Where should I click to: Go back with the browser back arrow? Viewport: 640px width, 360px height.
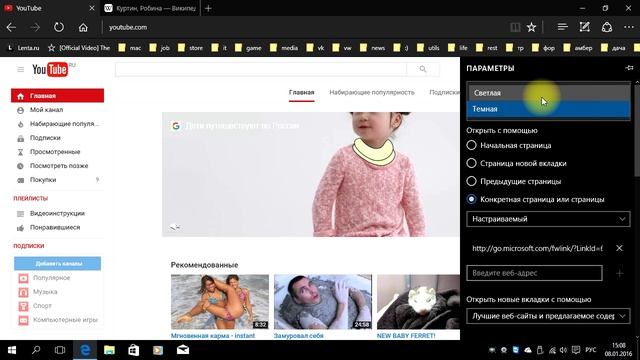[11, 27]
